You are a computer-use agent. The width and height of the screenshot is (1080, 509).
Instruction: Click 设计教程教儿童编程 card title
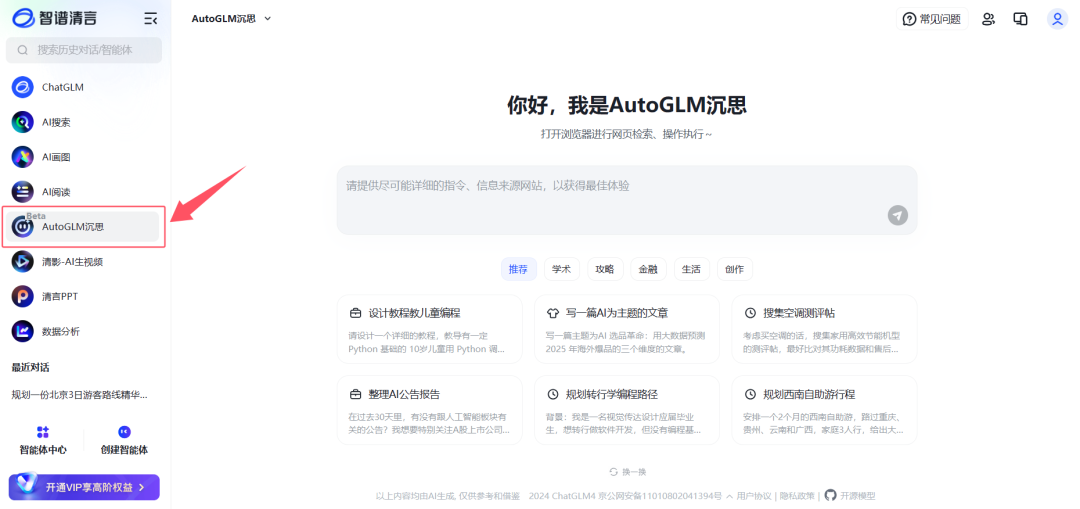(415, 313)
